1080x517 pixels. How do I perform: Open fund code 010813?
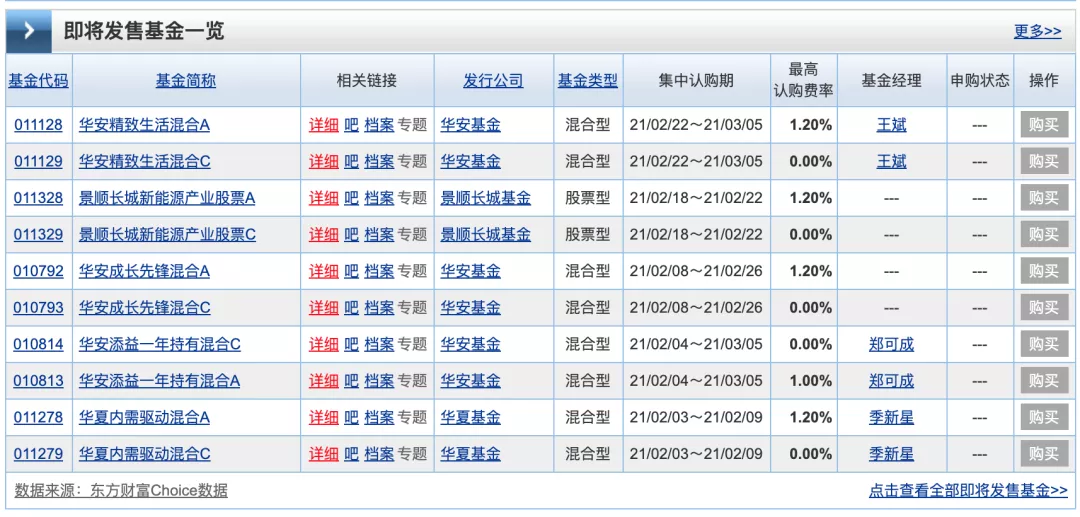click(38, 381)
